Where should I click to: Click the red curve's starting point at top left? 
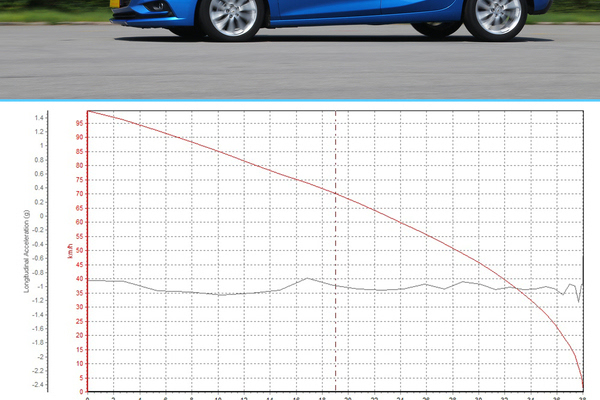click(x=89, y=111)
